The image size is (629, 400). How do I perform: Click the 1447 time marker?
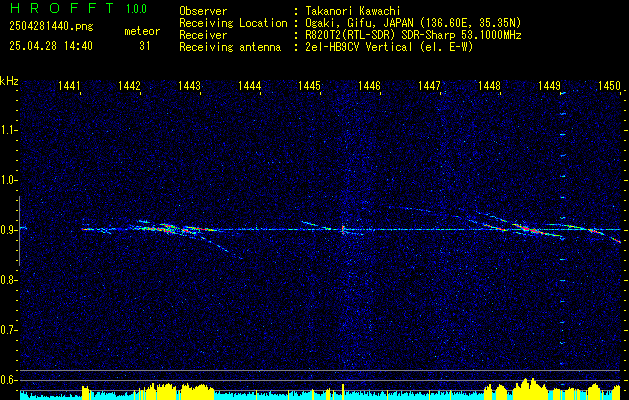coord(429,86)
